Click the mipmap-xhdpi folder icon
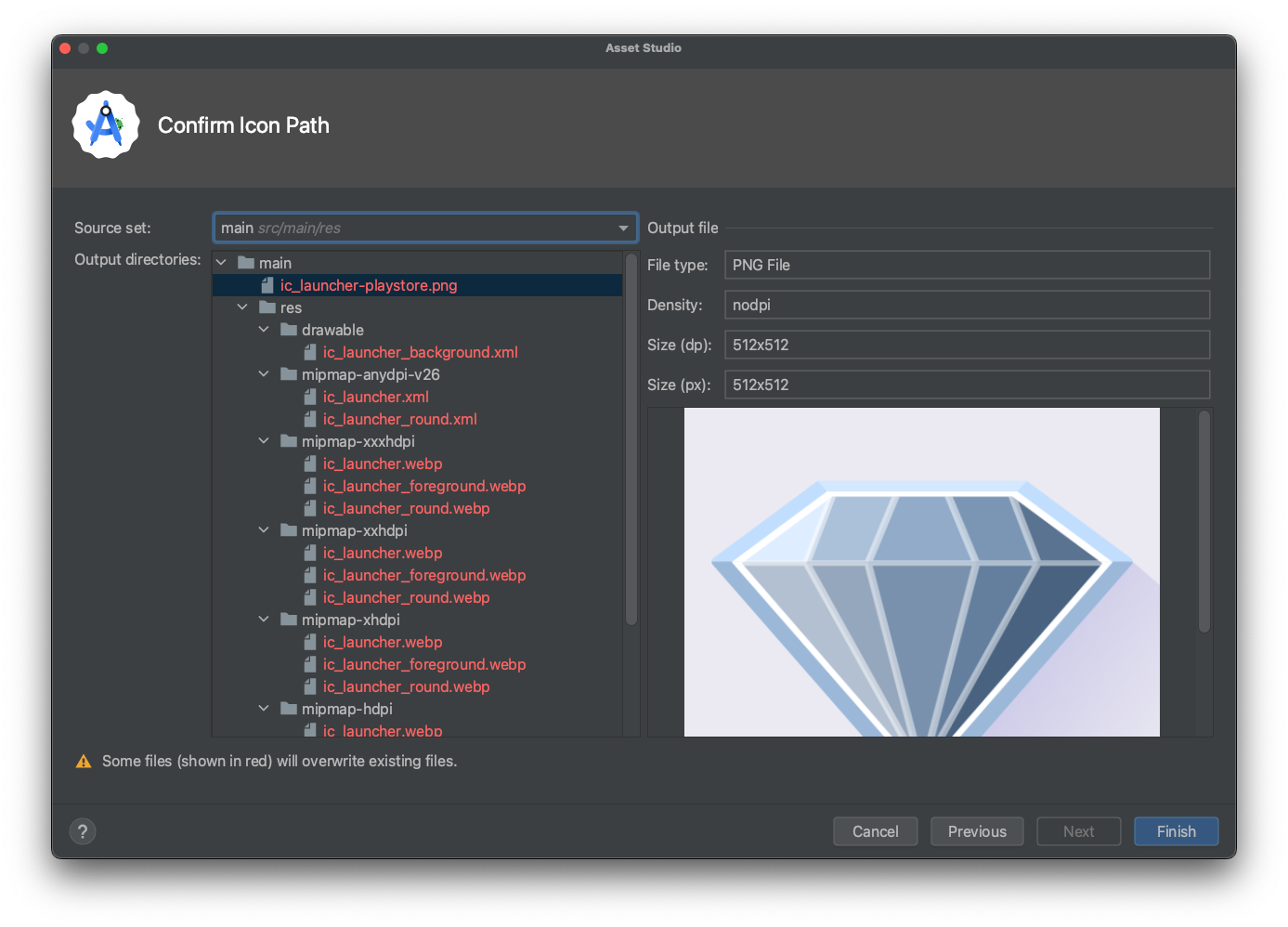 pos(289,620)
